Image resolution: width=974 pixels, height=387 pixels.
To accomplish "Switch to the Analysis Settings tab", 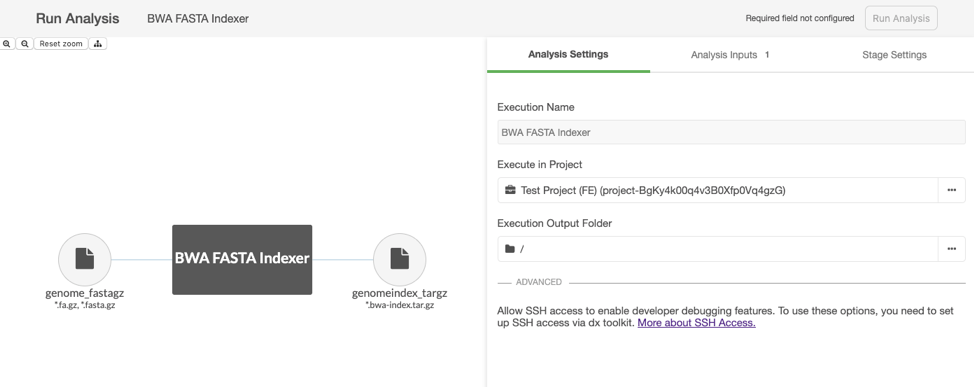I will 568,55.
